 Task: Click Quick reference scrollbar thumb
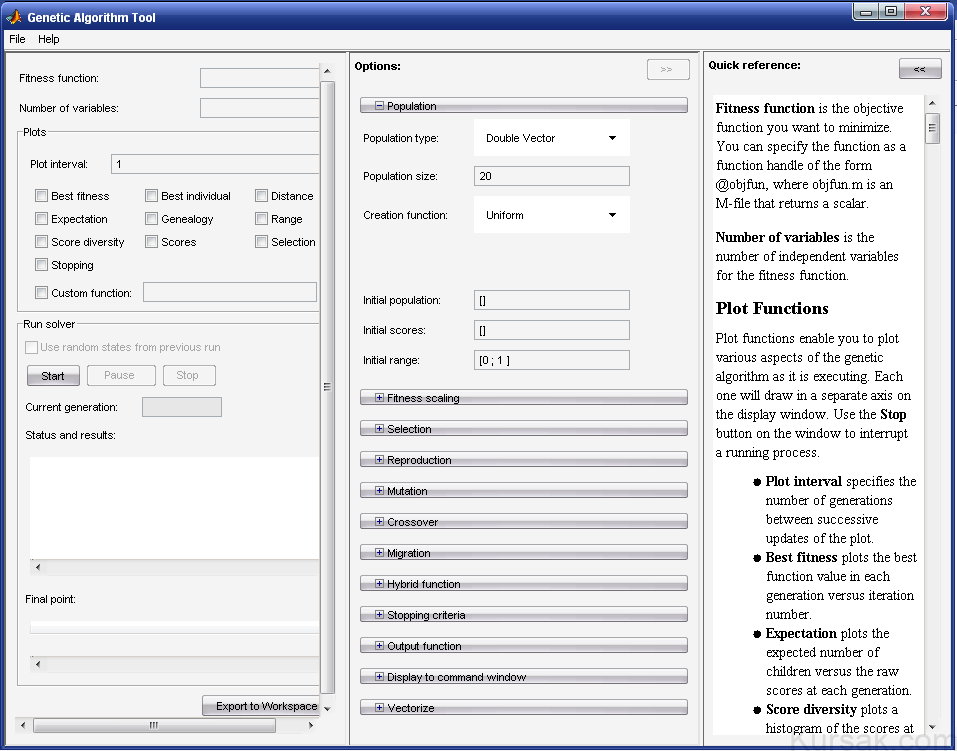tap(932, 128)
